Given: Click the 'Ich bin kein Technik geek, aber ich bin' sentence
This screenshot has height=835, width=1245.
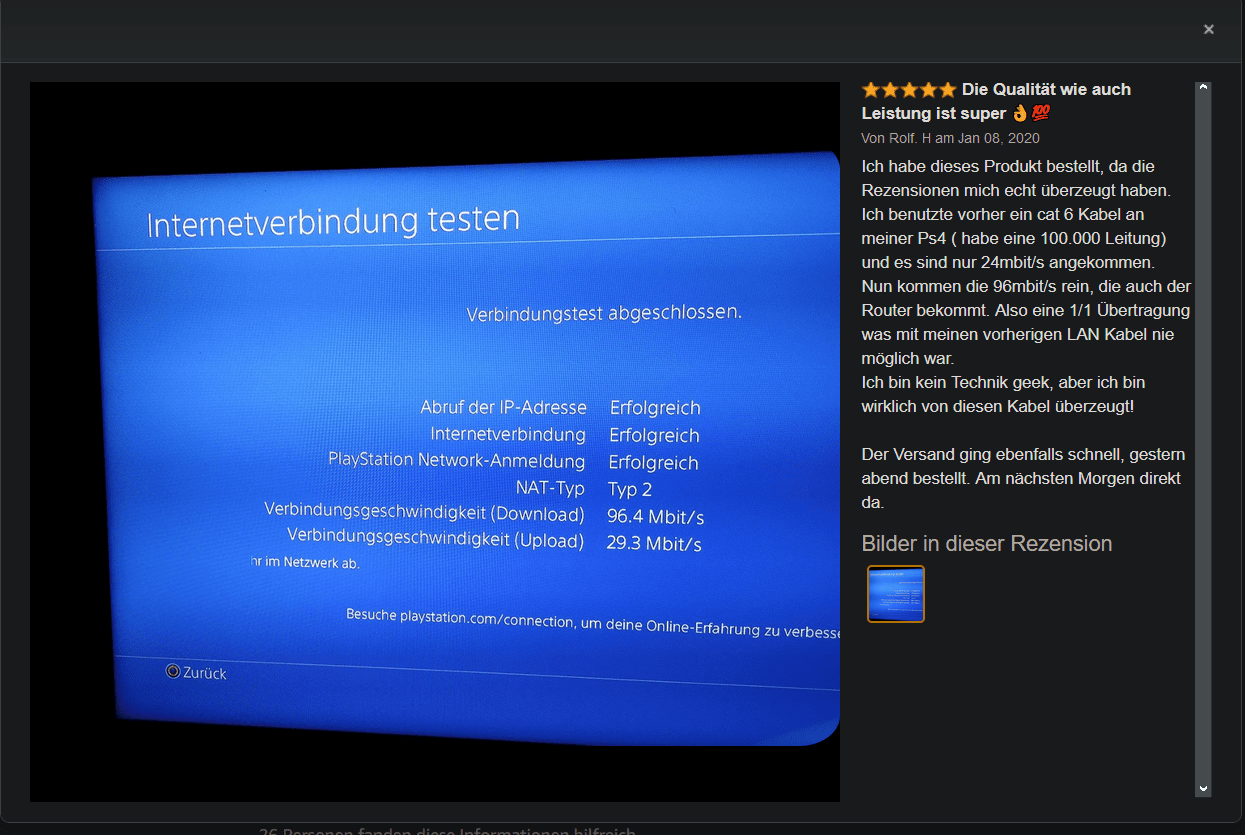Looking at the screenshot, I should (1003, 382).
